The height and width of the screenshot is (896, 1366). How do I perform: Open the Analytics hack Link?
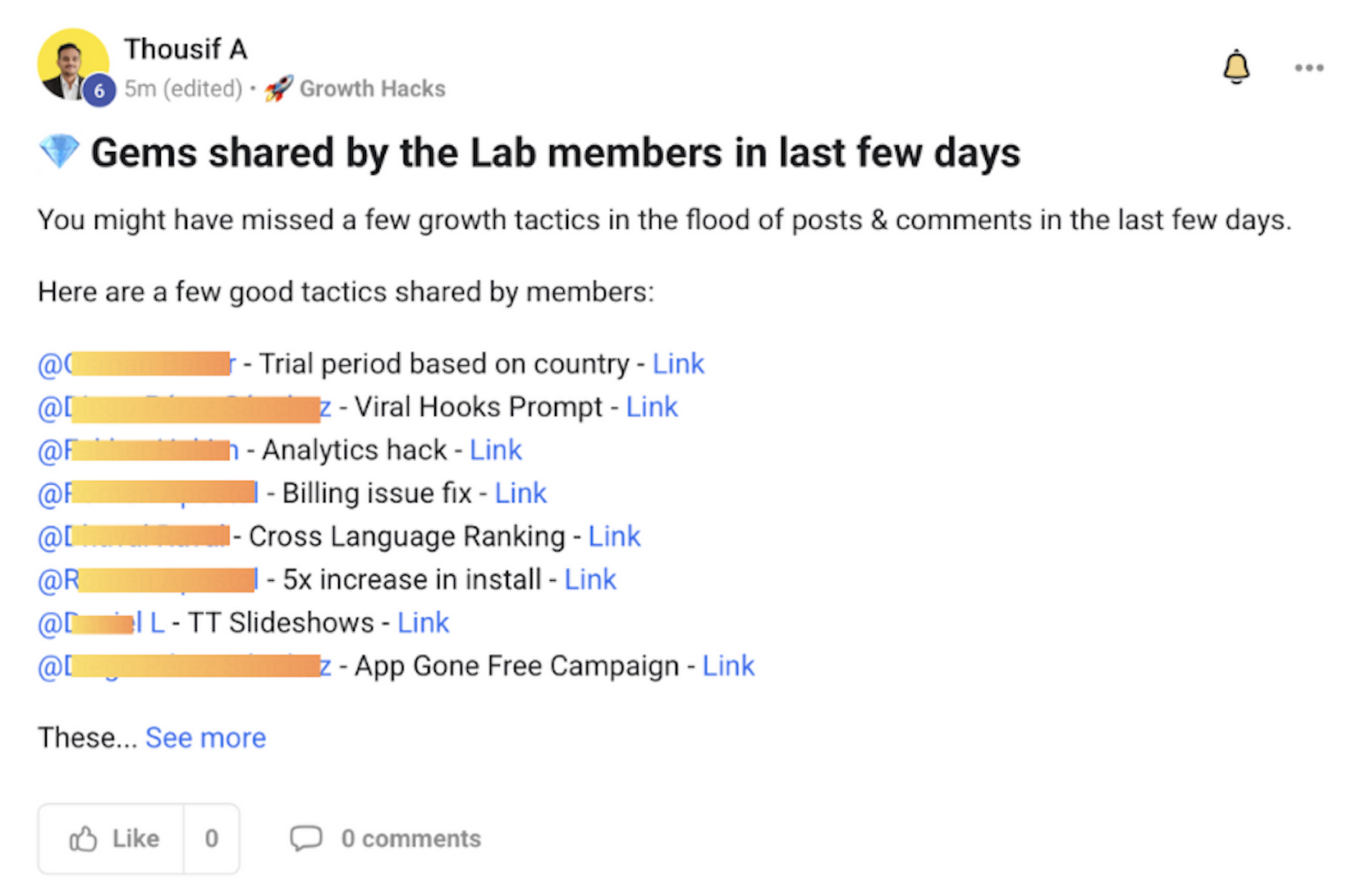[496, 450]
